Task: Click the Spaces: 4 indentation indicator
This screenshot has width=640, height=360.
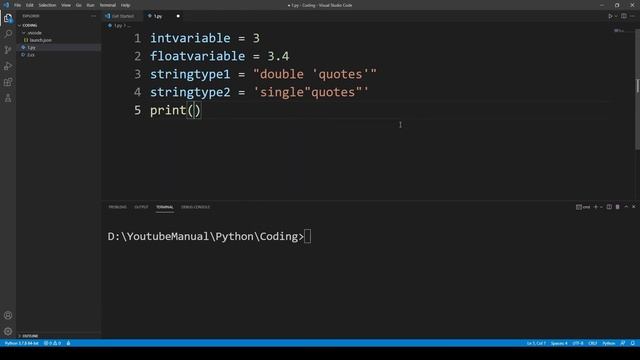Action: [559, 343]
